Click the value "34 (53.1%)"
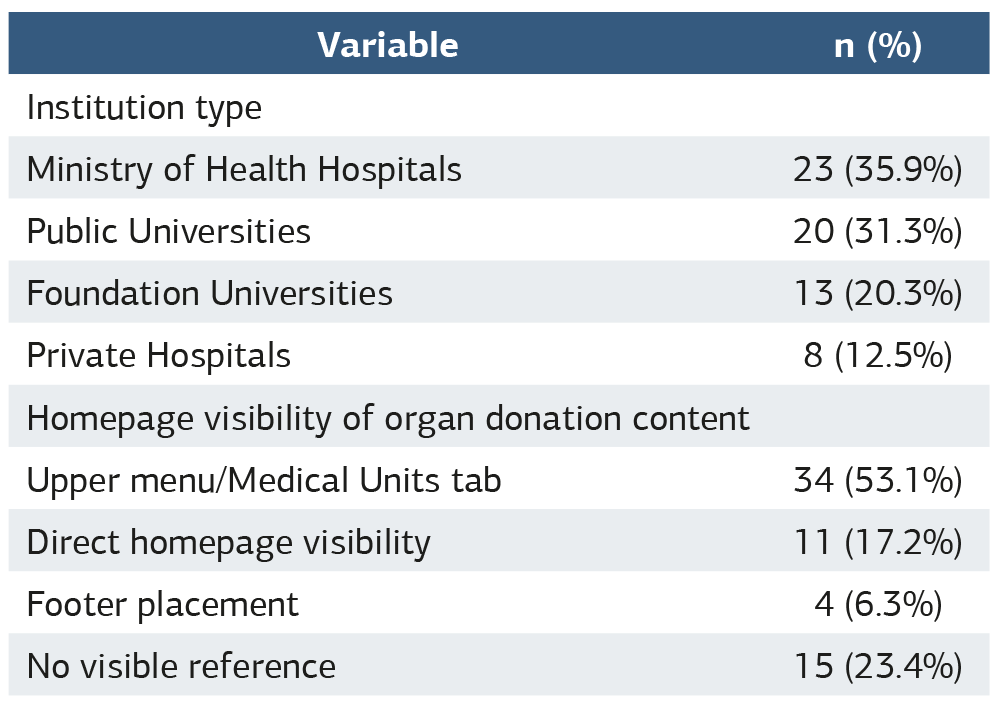Screen dimensions: 1000x703 877,481
